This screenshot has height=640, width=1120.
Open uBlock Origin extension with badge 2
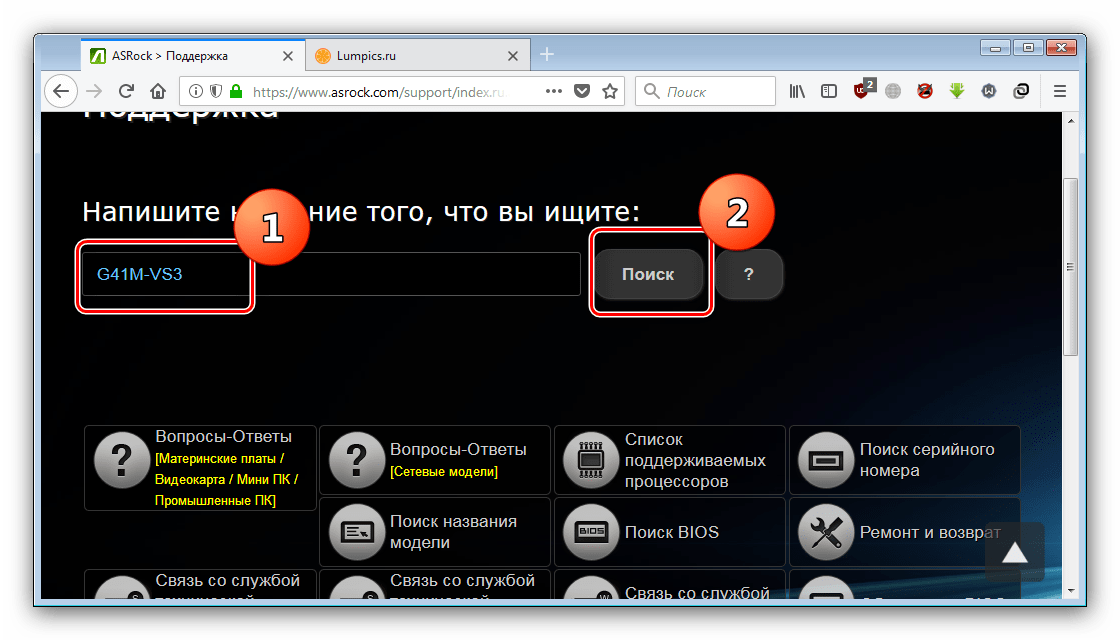pyautogui.click(x=861, y=92)
